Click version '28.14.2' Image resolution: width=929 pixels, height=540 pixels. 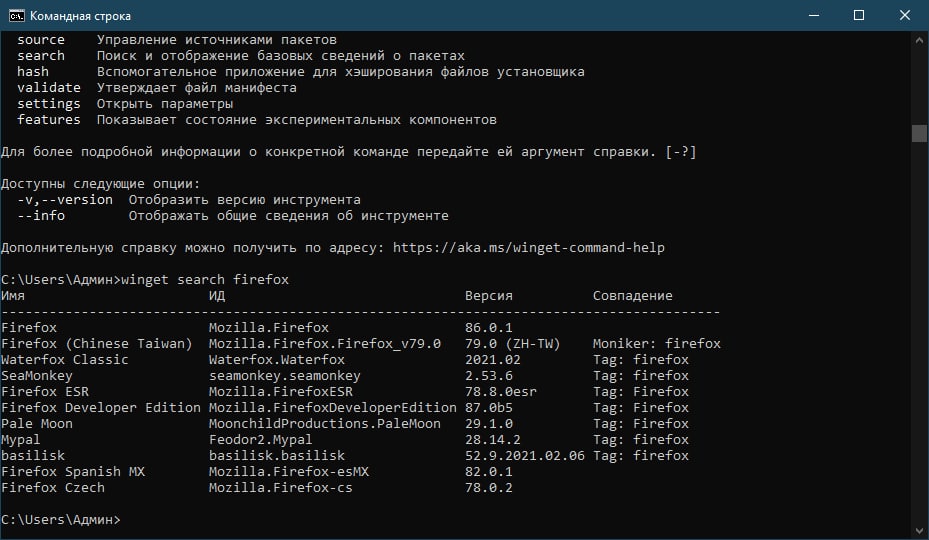click(493, 440)
